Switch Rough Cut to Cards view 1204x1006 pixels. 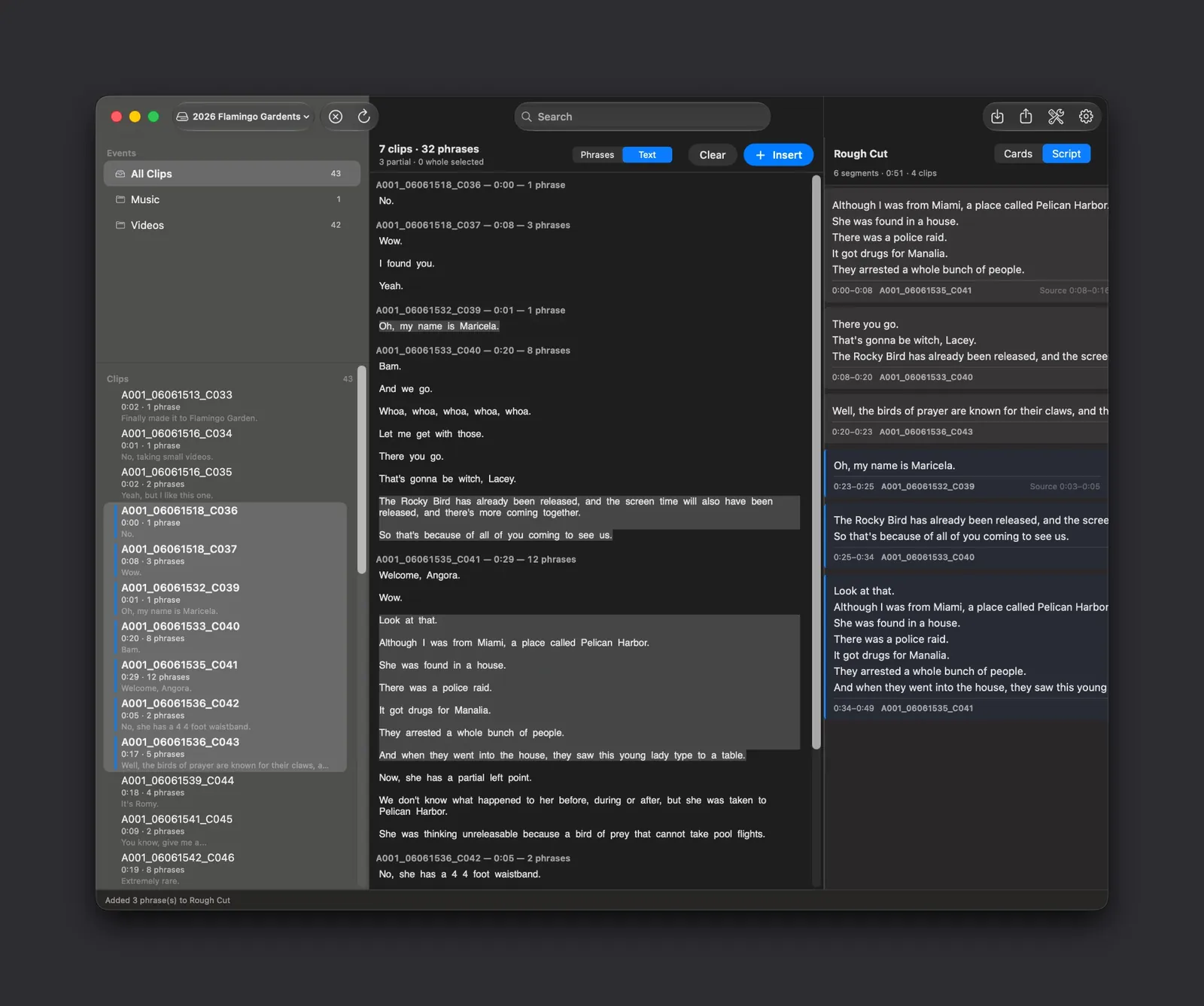tap(1018, 153)
